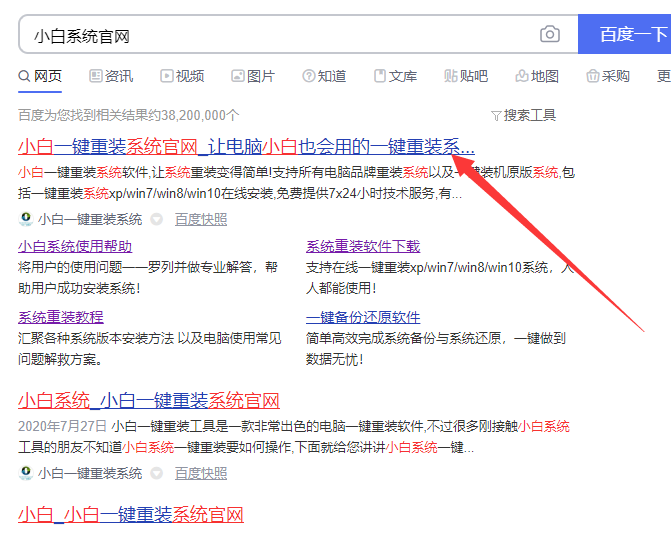The image size is (671, 533).
Task: Open first result 小白一键重装系统官网 title
Action: pos(246,146)
